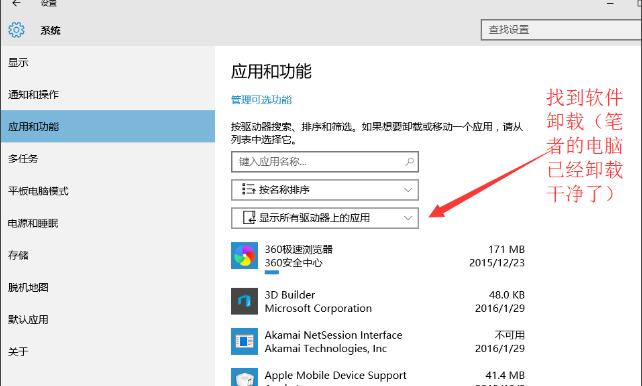Click the Akamai NetSession Interface icon

pos(244,341)
